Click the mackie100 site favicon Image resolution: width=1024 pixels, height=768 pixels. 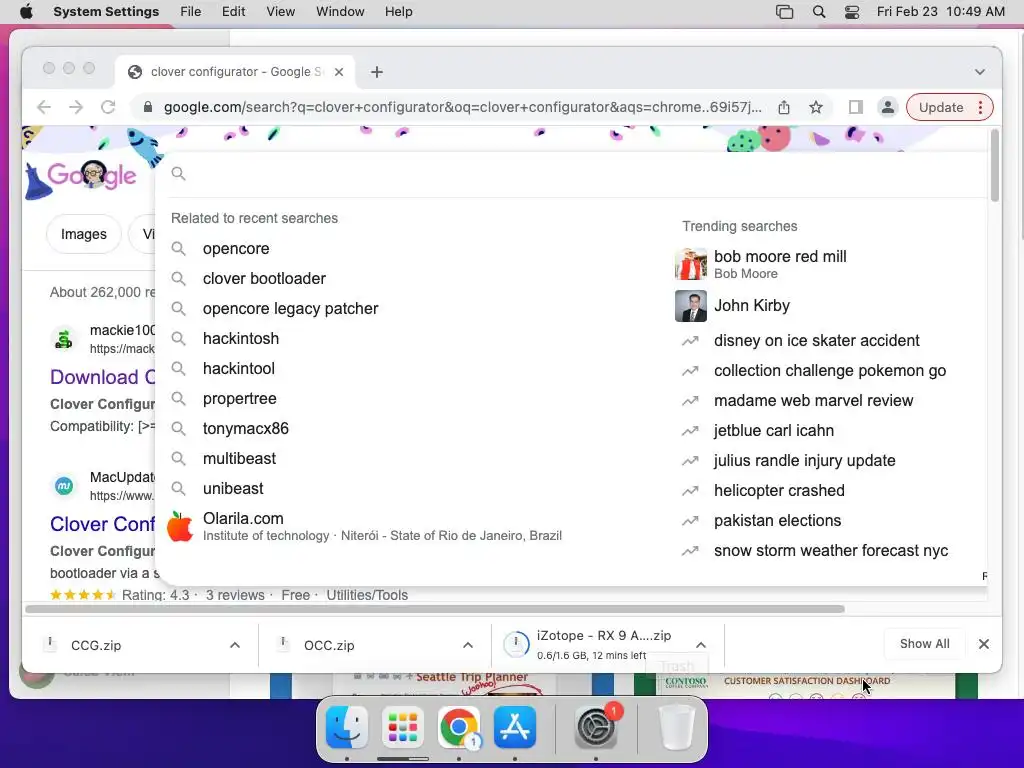(x=64, y=339)
